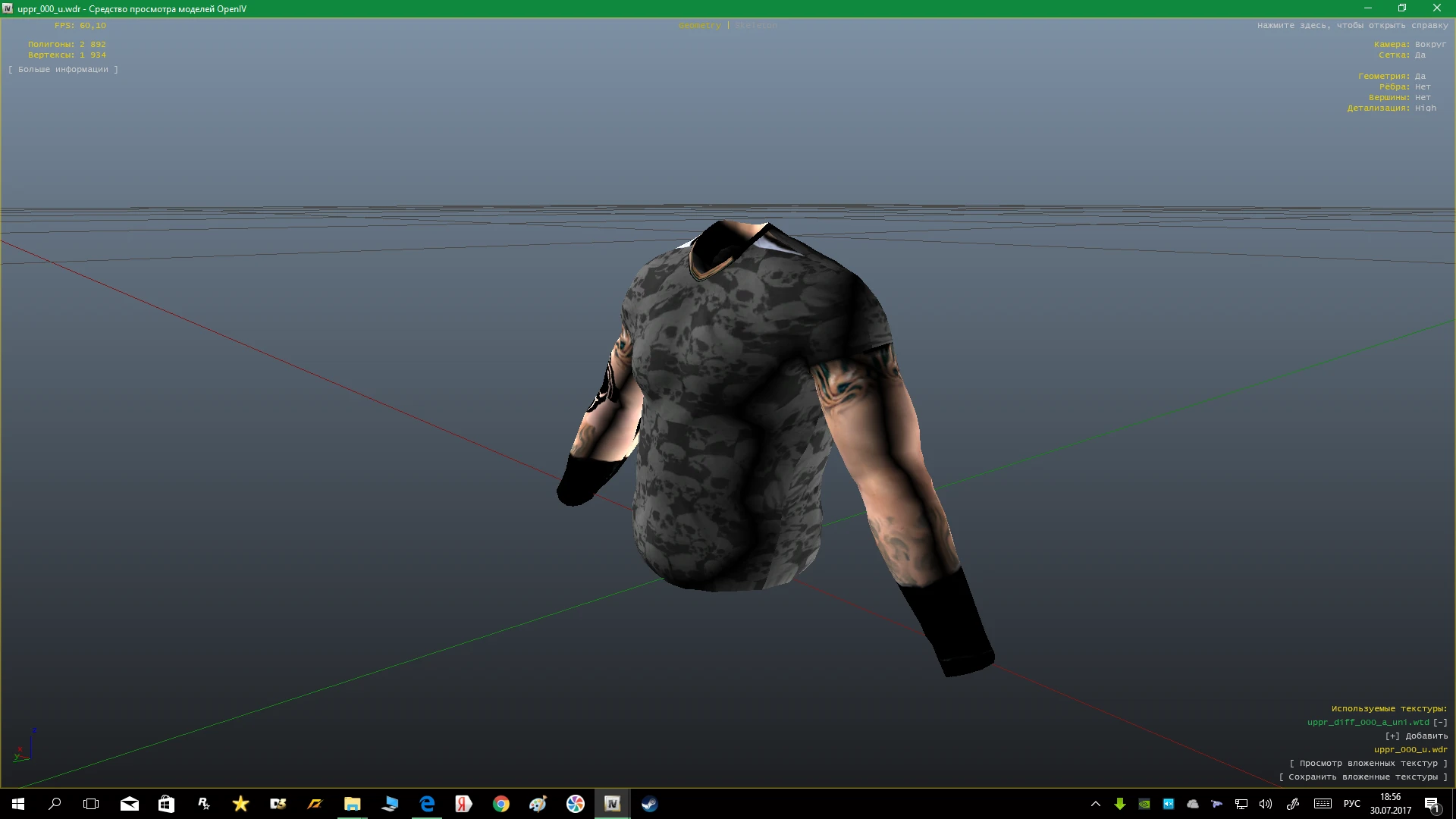This screenshot has width=1456, height=819.
Task: Toggle the 'Сетка' grid setting
Action: click(x=1420, y=55)
